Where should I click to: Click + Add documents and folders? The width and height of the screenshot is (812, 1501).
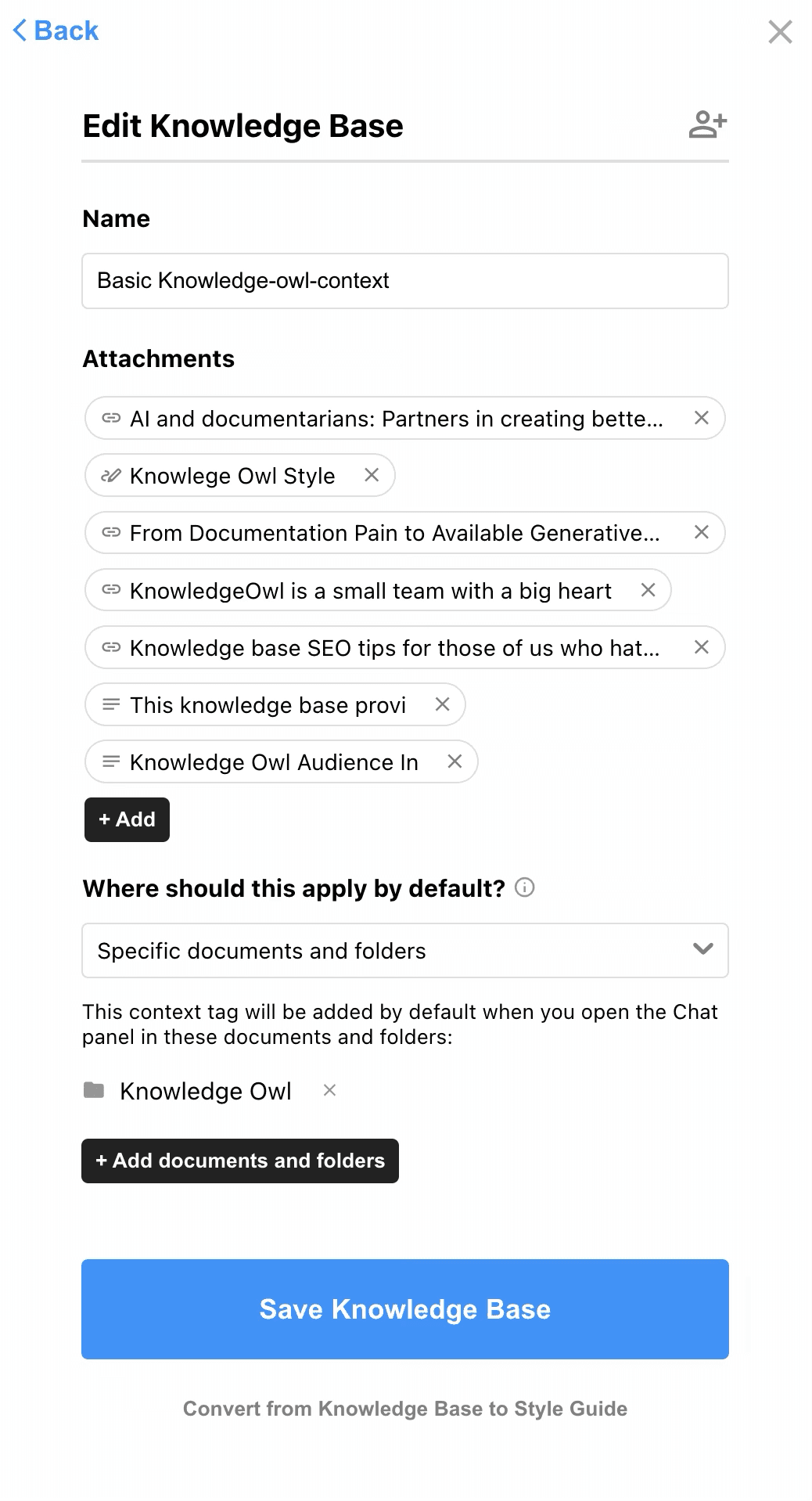tap(239, 1161)
